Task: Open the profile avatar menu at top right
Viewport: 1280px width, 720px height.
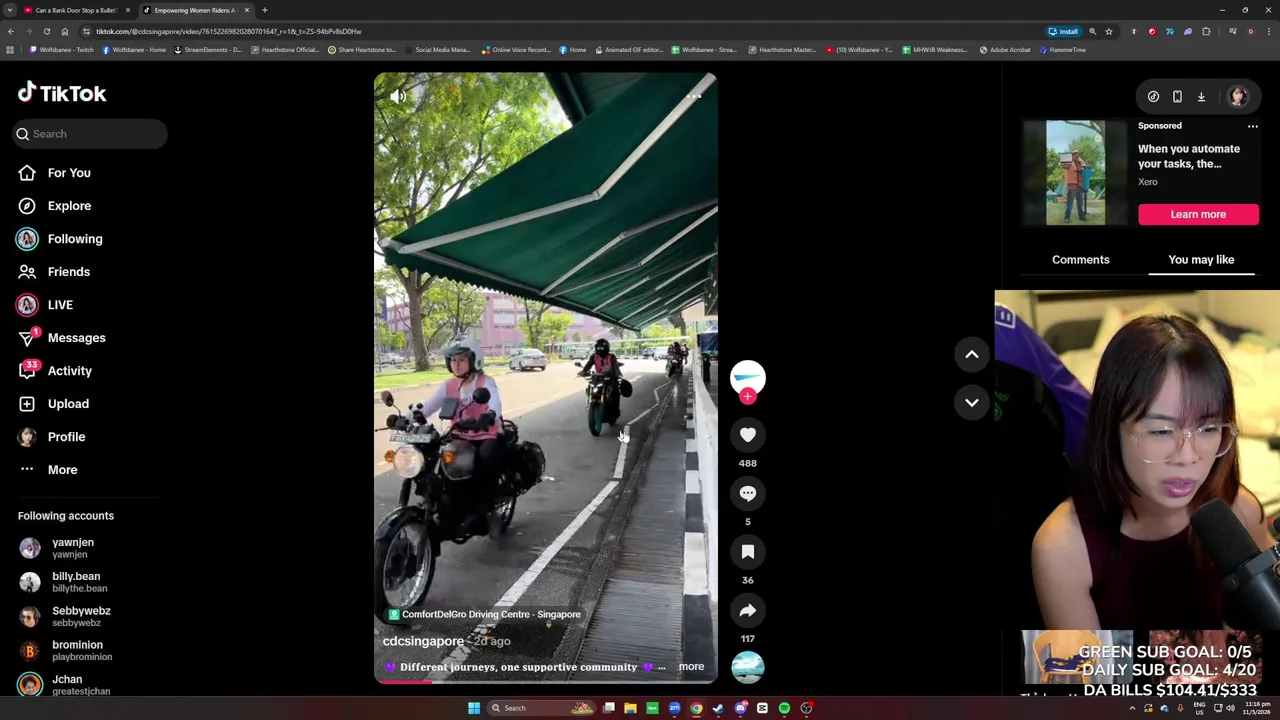Action: click(x=1238, y=96)
